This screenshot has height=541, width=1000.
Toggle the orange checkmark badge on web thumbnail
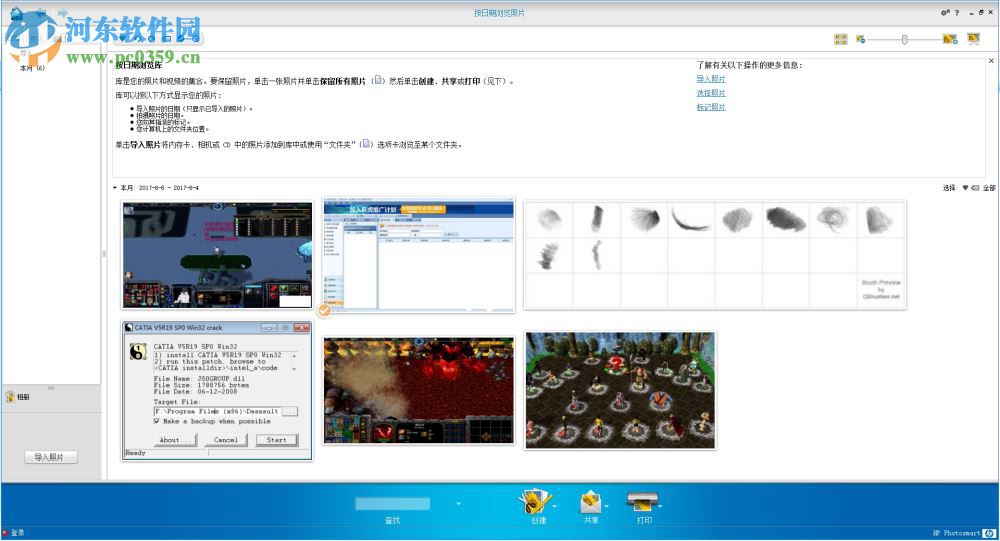tap(325, 311)
